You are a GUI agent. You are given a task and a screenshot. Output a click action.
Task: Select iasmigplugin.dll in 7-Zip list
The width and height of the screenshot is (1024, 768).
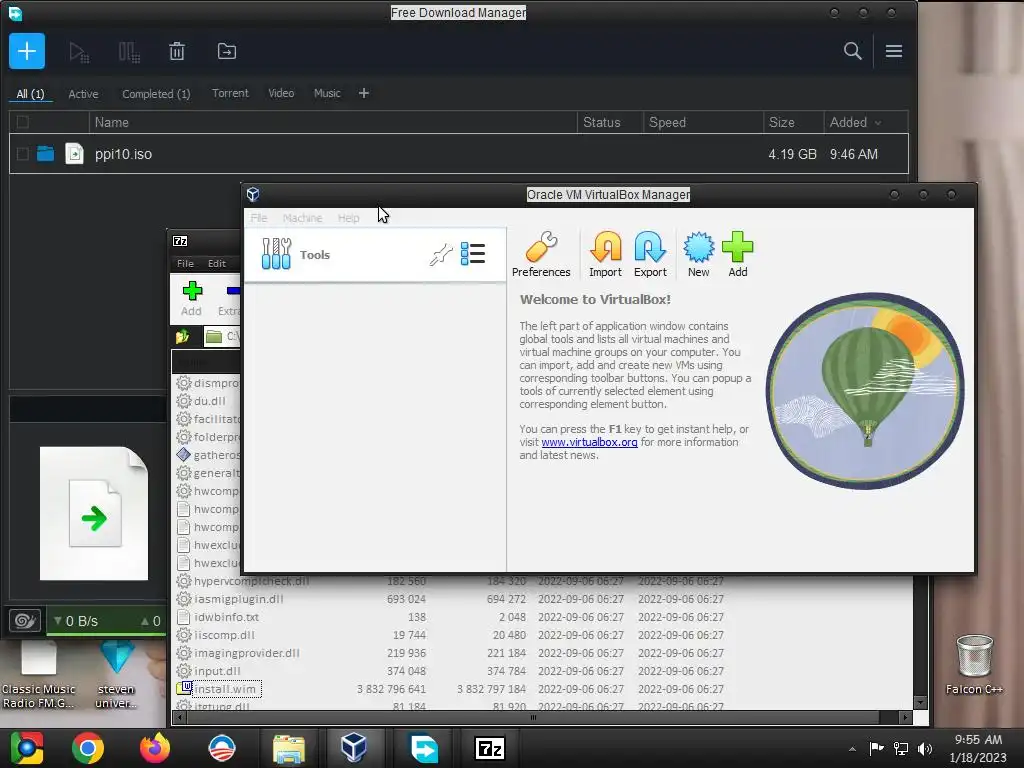point(238,599)
